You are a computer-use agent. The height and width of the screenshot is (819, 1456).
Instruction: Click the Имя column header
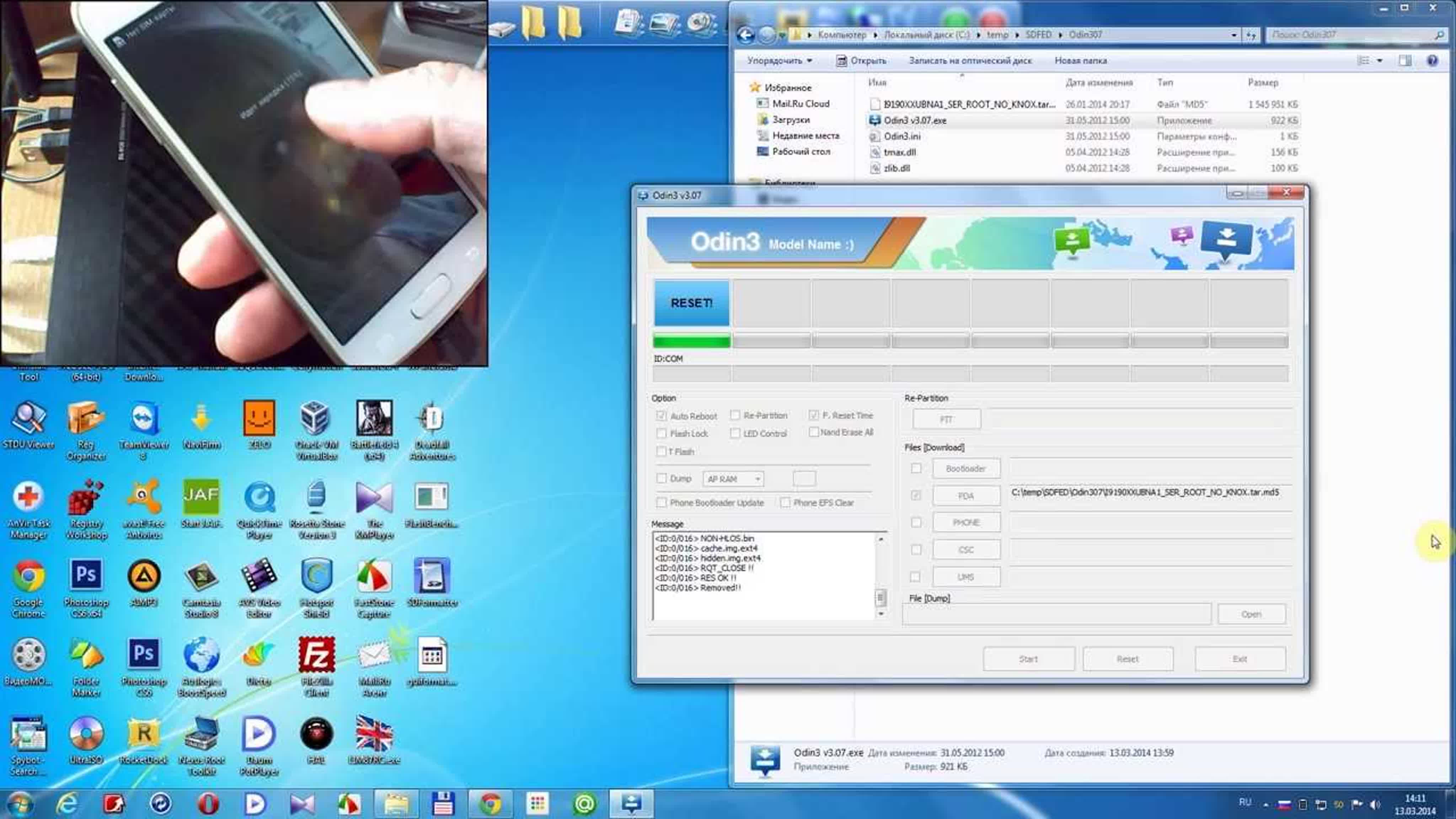(x=877, y=82)
